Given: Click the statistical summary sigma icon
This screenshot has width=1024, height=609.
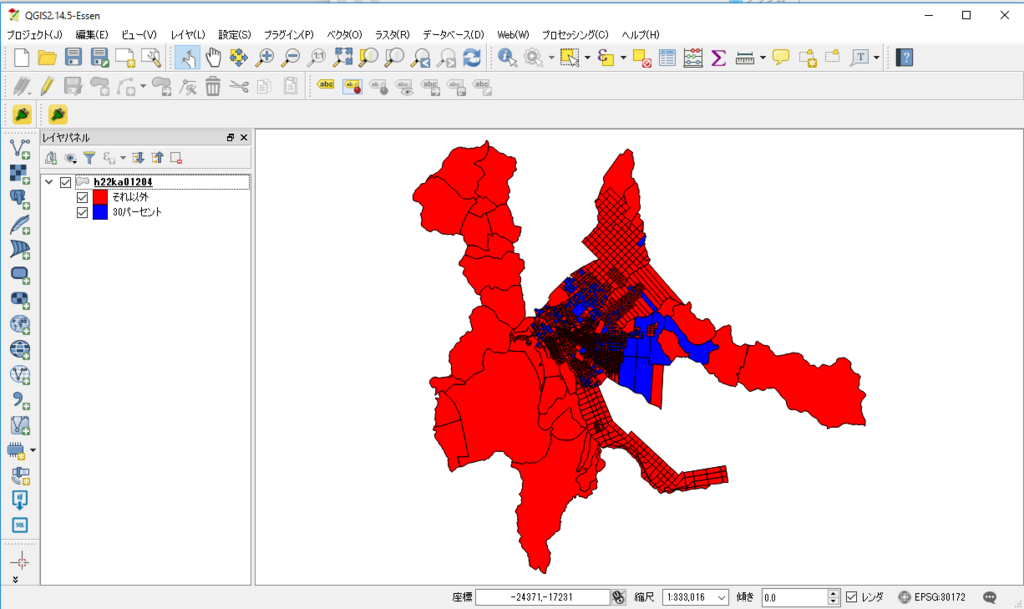Looking at the screenshot, I should tap(718, 57).
